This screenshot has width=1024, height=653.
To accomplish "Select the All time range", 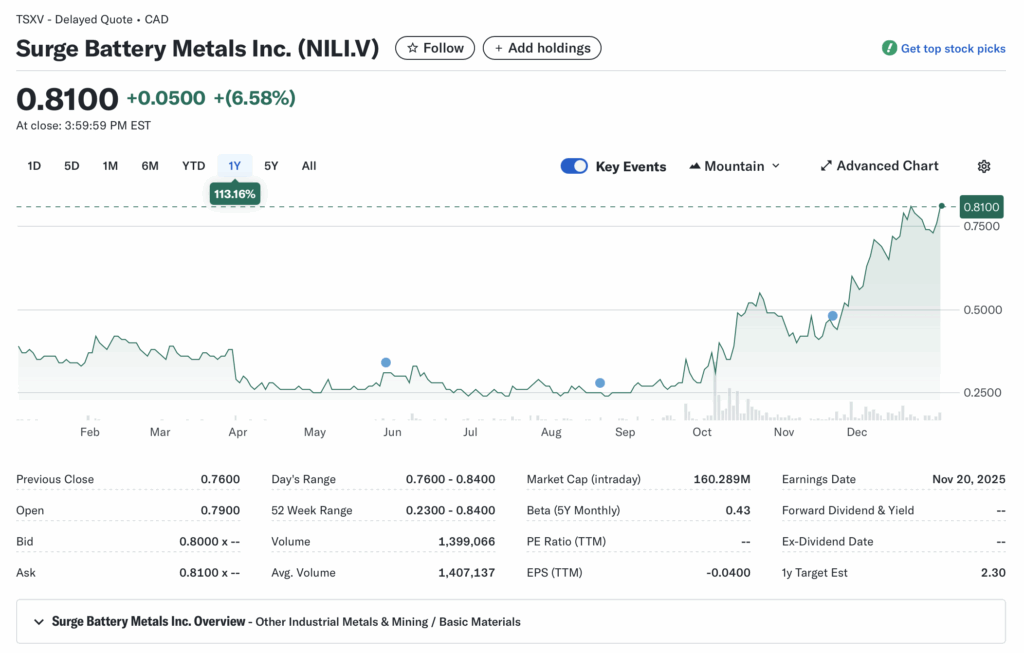I will [x=309, y=166].
